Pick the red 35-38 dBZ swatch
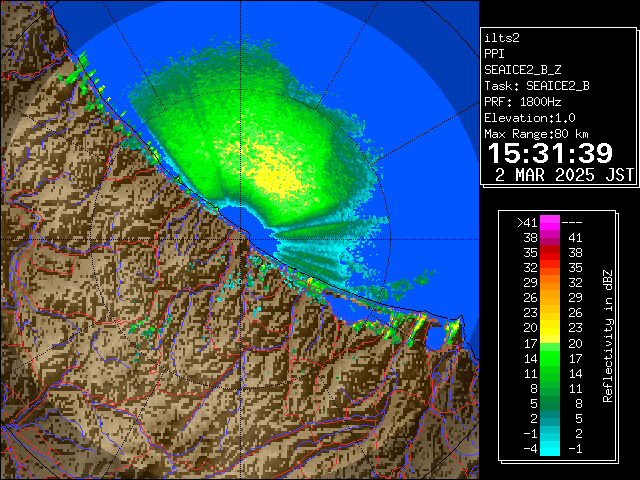Image resolution: width=640 pixels, height=480 pixels. [550, 253]
